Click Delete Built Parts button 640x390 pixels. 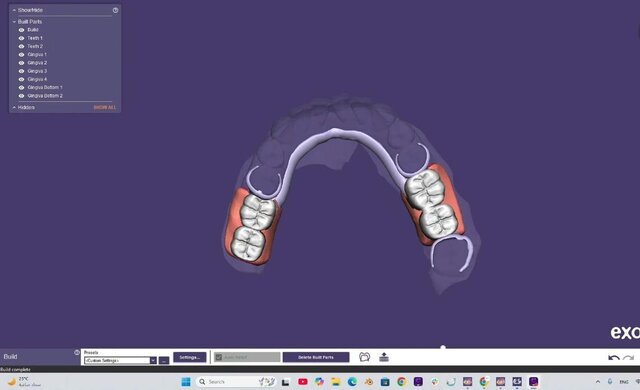coord(316,357)
